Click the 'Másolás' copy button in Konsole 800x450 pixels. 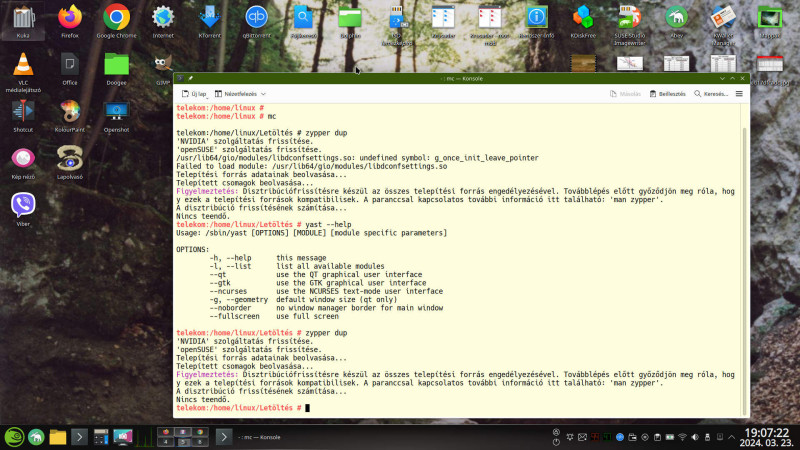pyautogui.click(x=626, y=94)
